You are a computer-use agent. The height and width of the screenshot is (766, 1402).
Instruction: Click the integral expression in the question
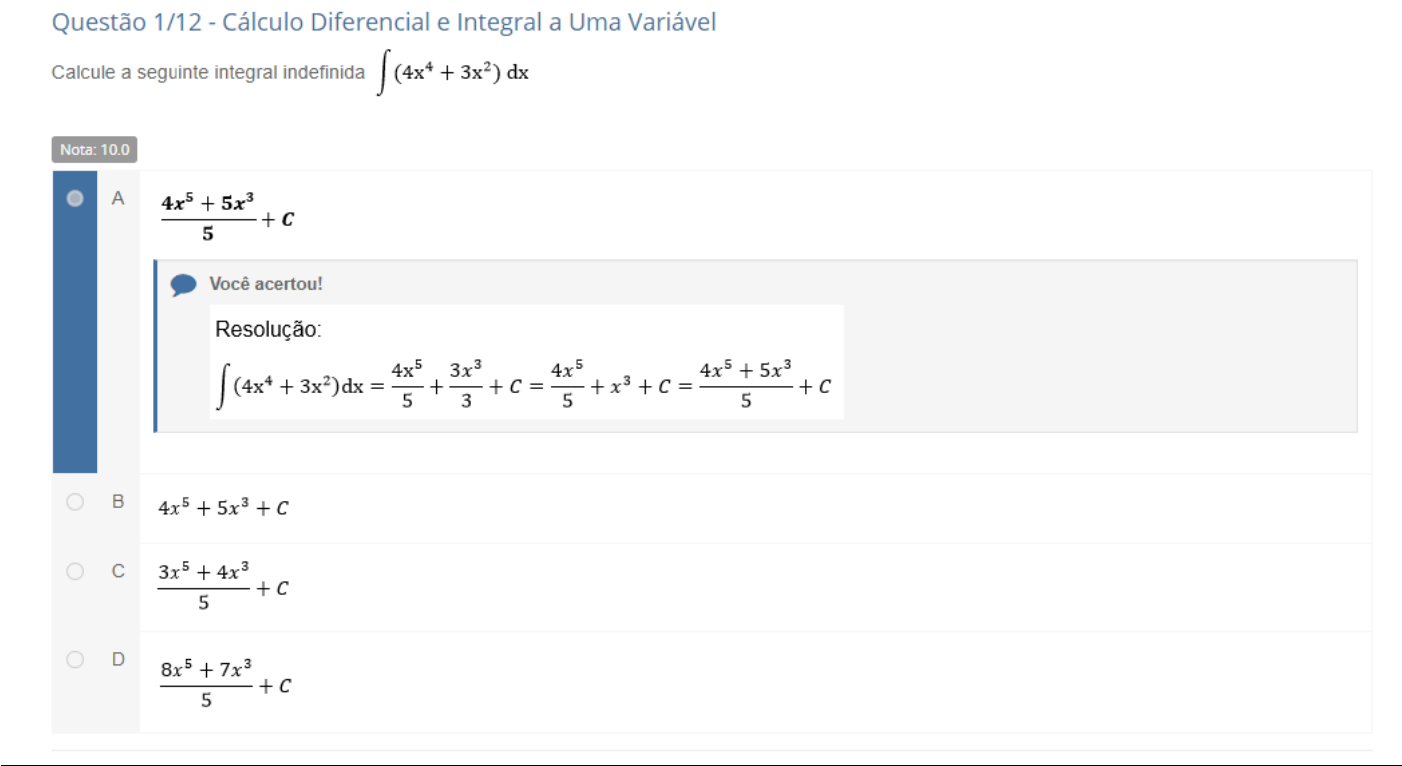[453, 75]
